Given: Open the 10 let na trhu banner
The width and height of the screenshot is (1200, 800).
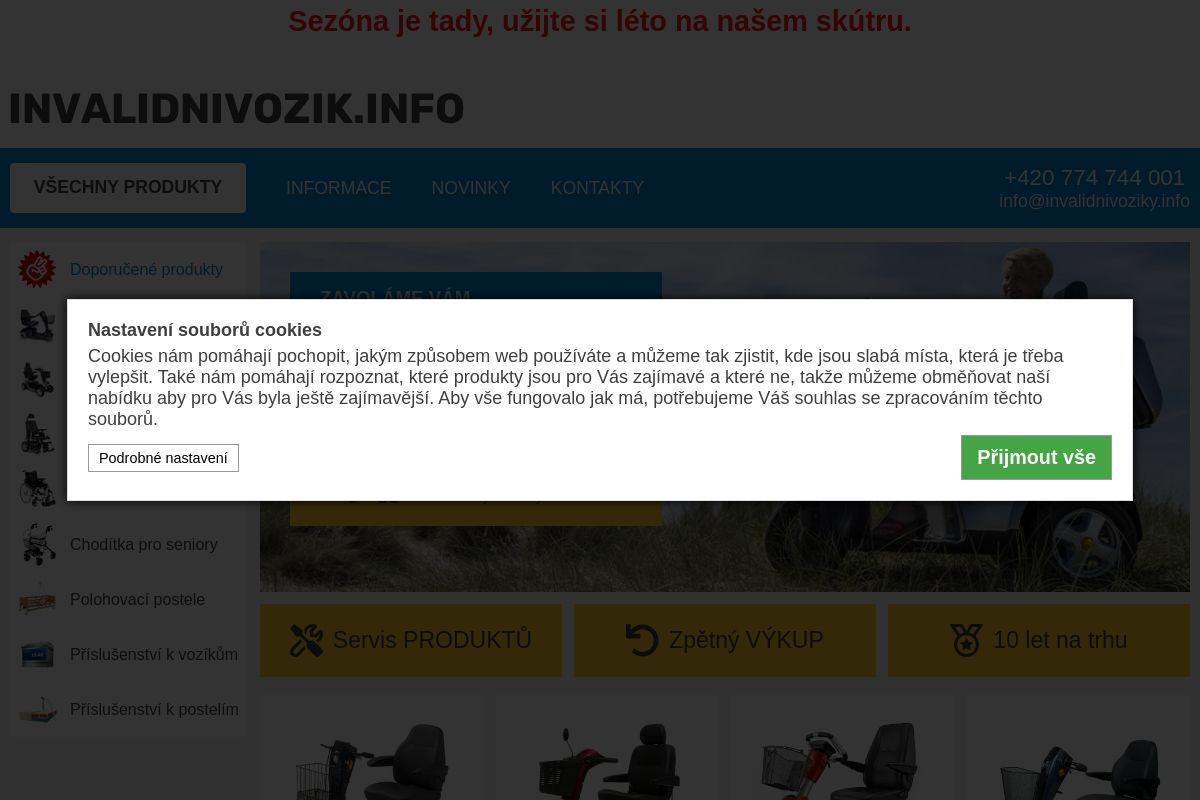Looking at the screenshot, I should pyautogui.click(x=1039, y=640).
